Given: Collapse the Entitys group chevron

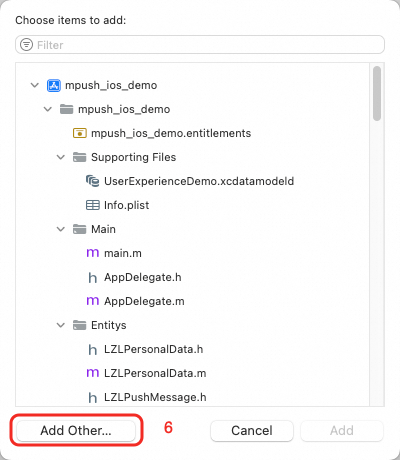Looking at the screenshot, I should click(61, 325).
